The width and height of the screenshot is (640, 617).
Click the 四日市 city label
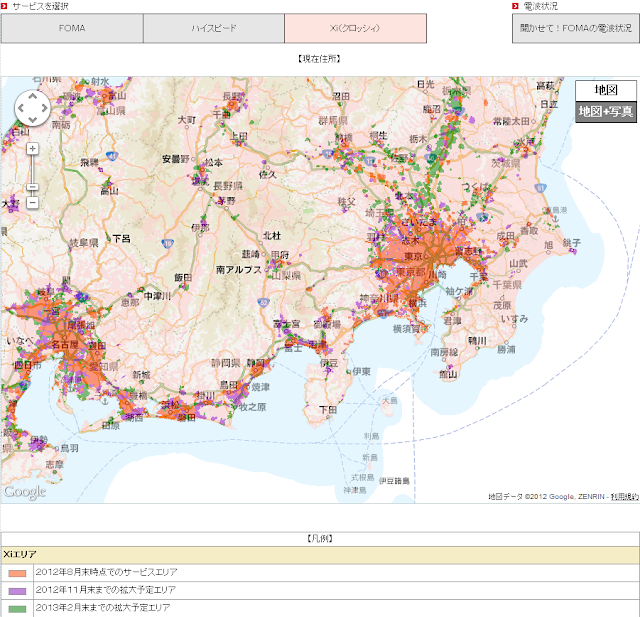pyautogui.click(x=28, y=365)
